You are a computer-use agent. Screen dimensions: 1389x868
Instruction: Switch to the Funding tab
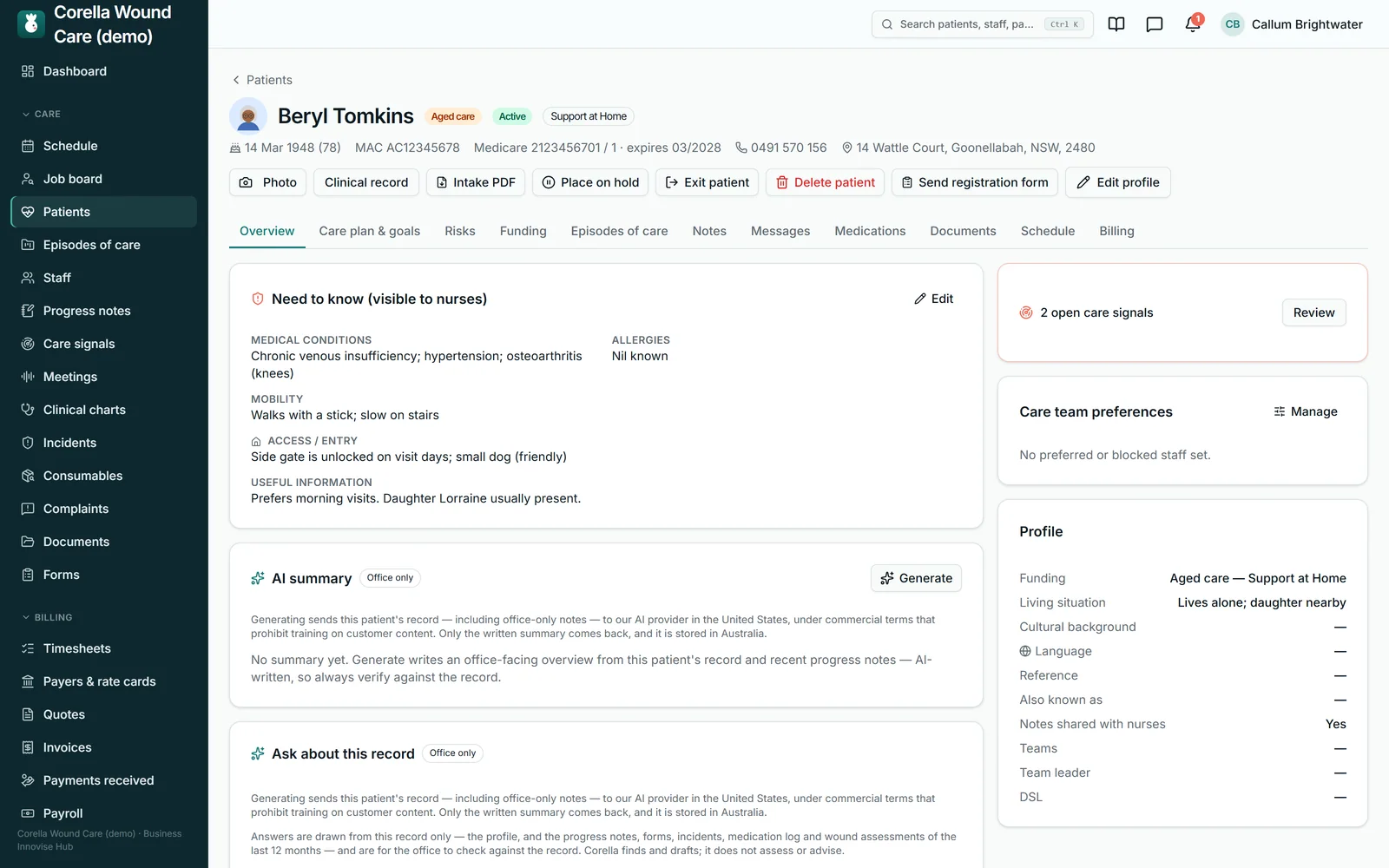(523, 231)
